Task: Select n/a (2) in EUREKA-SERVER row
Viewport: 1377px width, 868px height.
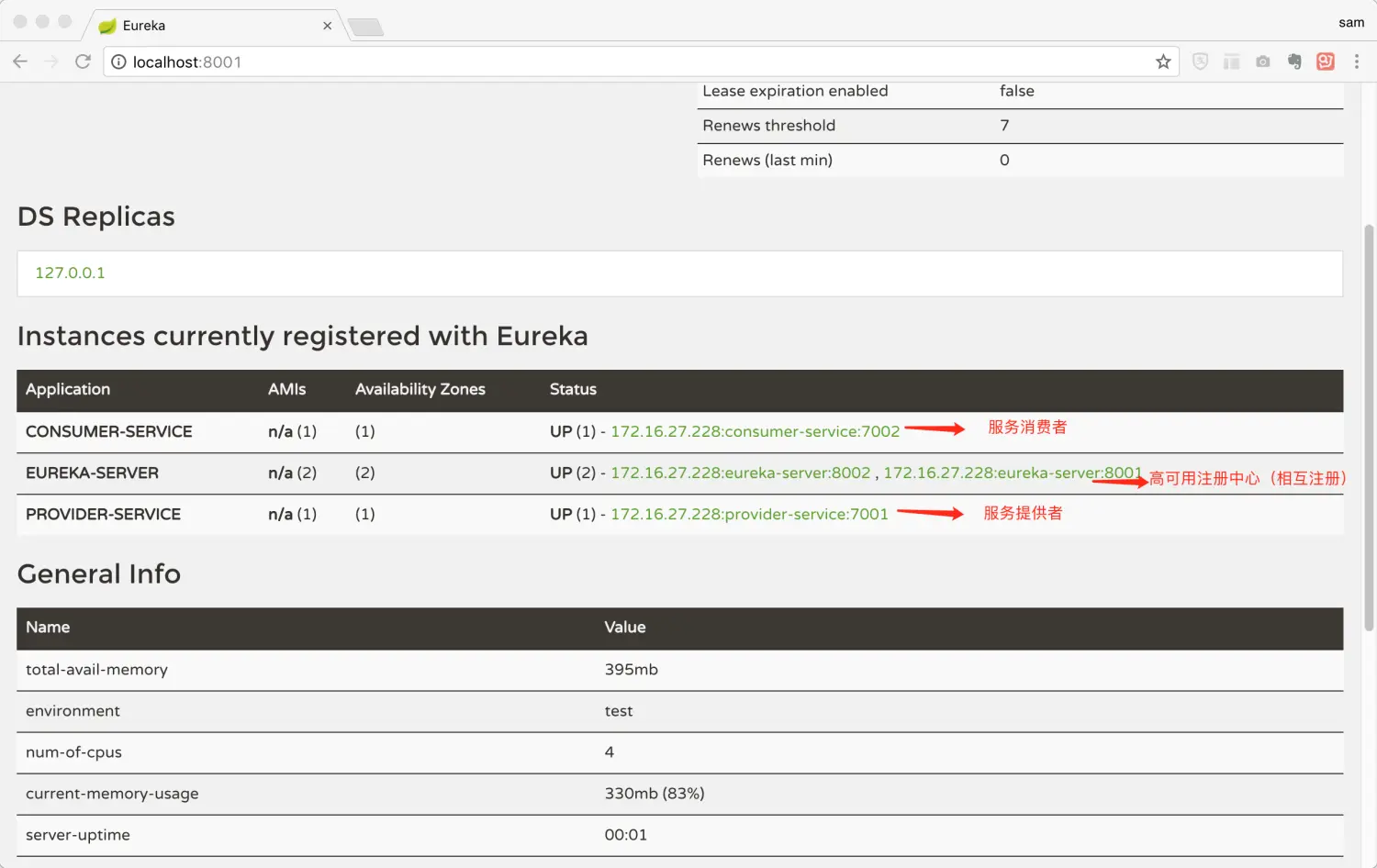Action: [292, 473]
